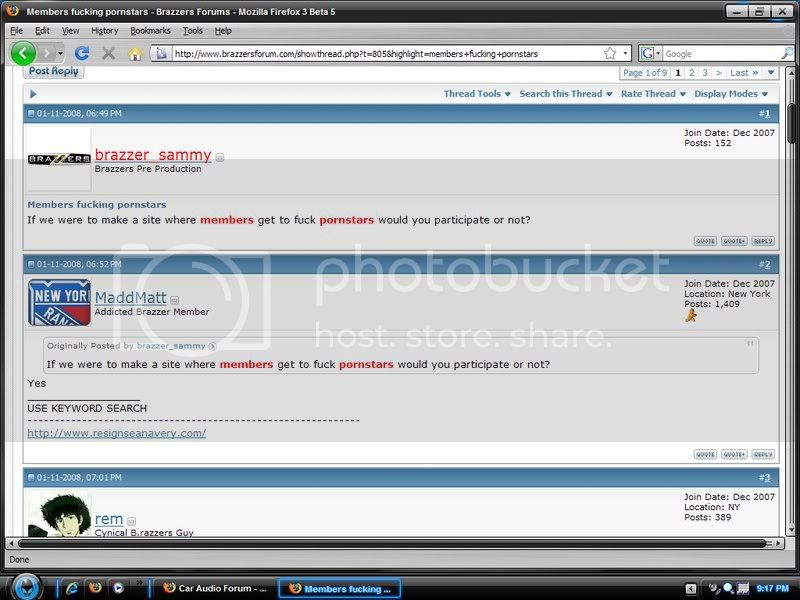Open the Windows Start orb
This screenshot has height=600, width=800.
[26, 587]
